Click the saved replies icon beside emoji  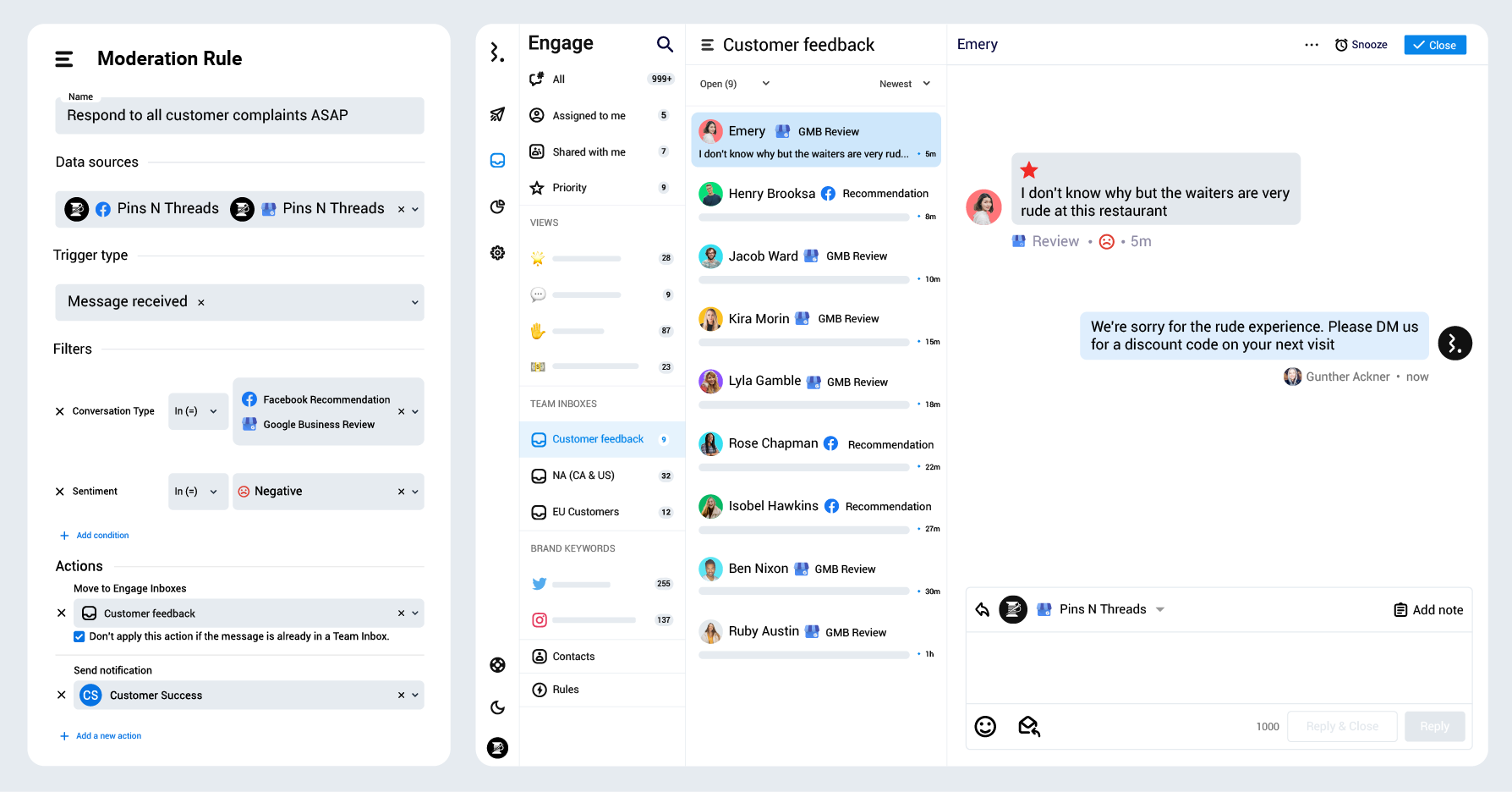[x=1029, y=726]
